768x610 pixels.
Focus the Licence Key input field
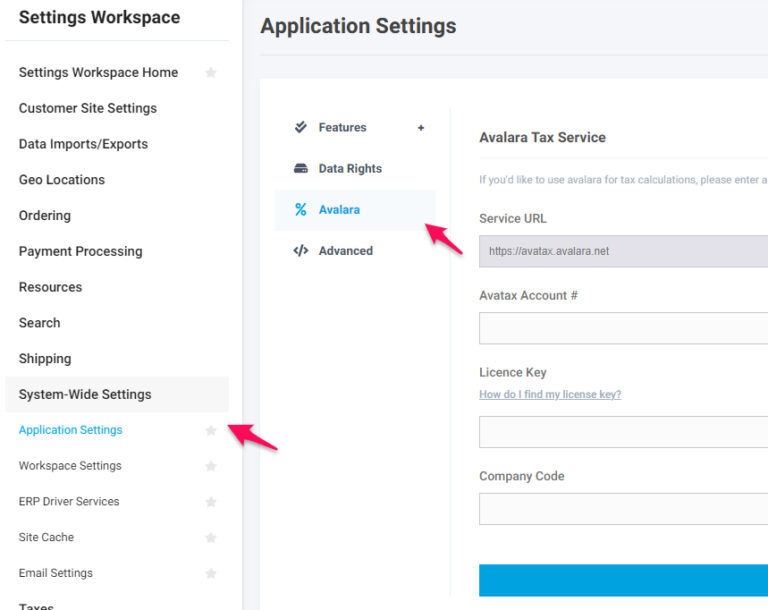click(624, 432)
